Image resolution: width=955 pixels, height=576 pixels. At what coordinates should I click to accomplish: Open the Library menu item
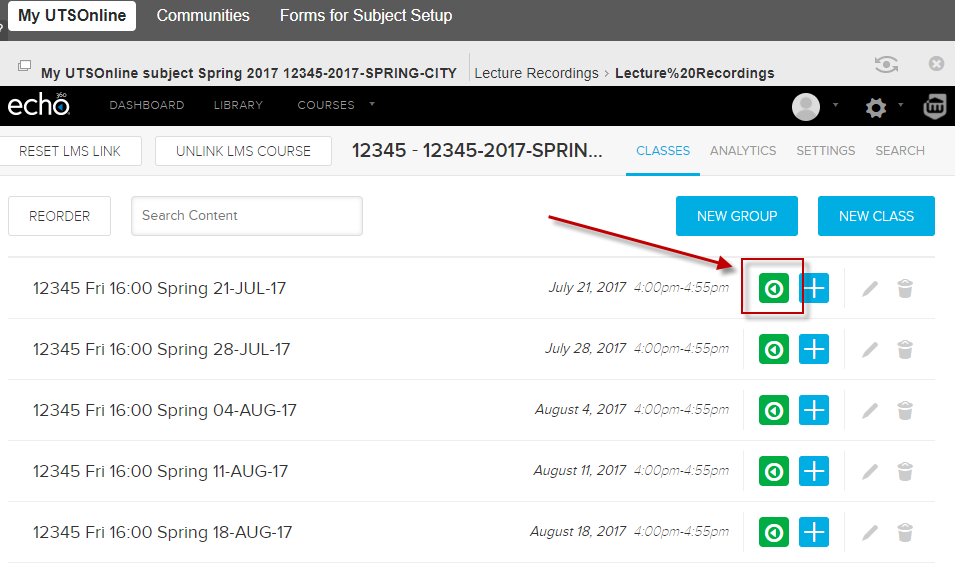[x=238, y=105]
